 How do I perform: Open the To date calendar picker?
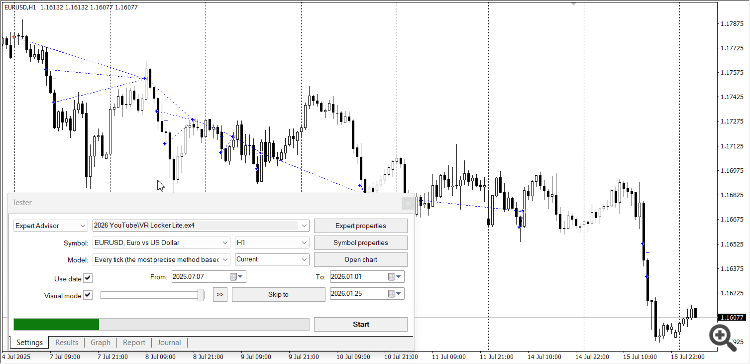click(x=395, y=276)
